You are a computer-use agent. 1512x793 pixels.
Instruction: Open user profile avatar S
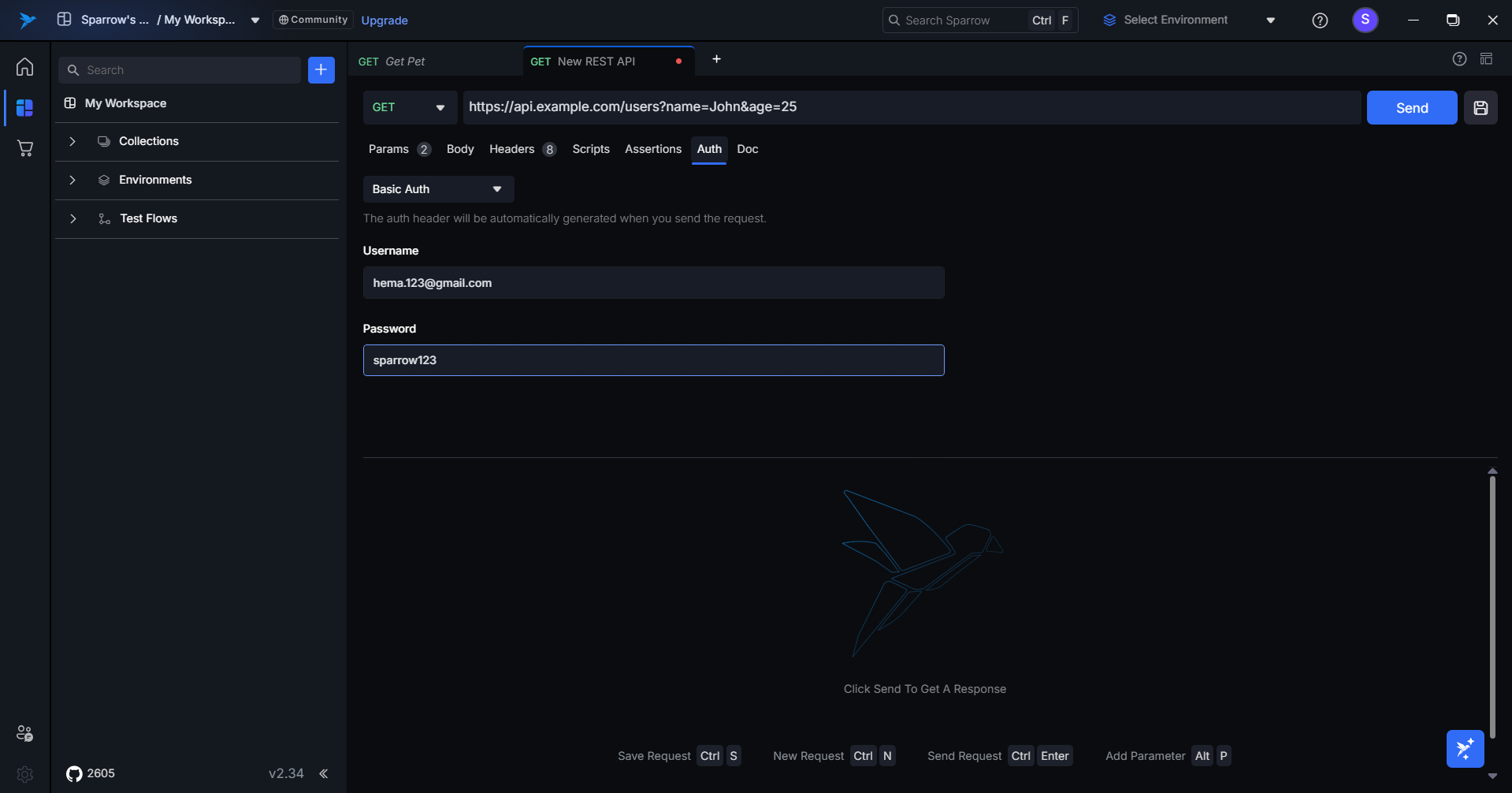(x=1365, y=20)
